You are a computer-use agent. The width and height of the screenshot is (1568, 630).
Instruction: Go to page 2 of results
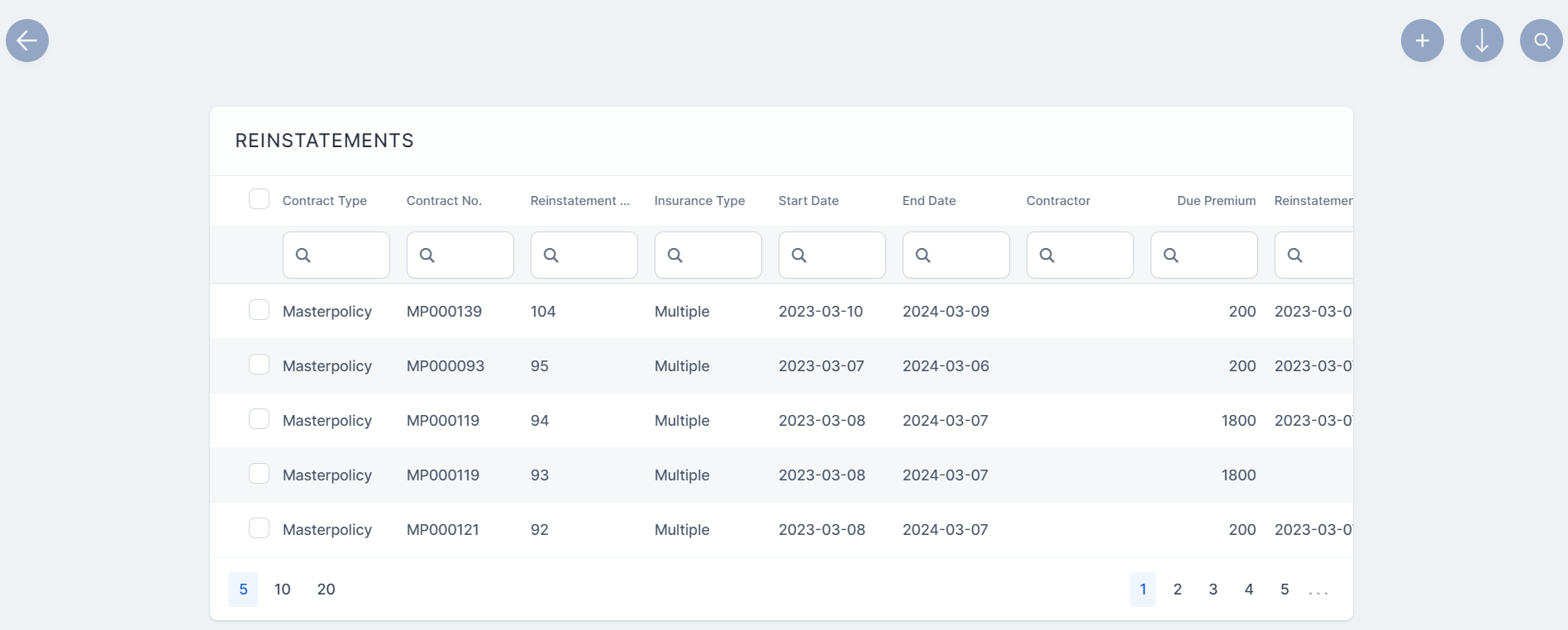pos(1177,589)
